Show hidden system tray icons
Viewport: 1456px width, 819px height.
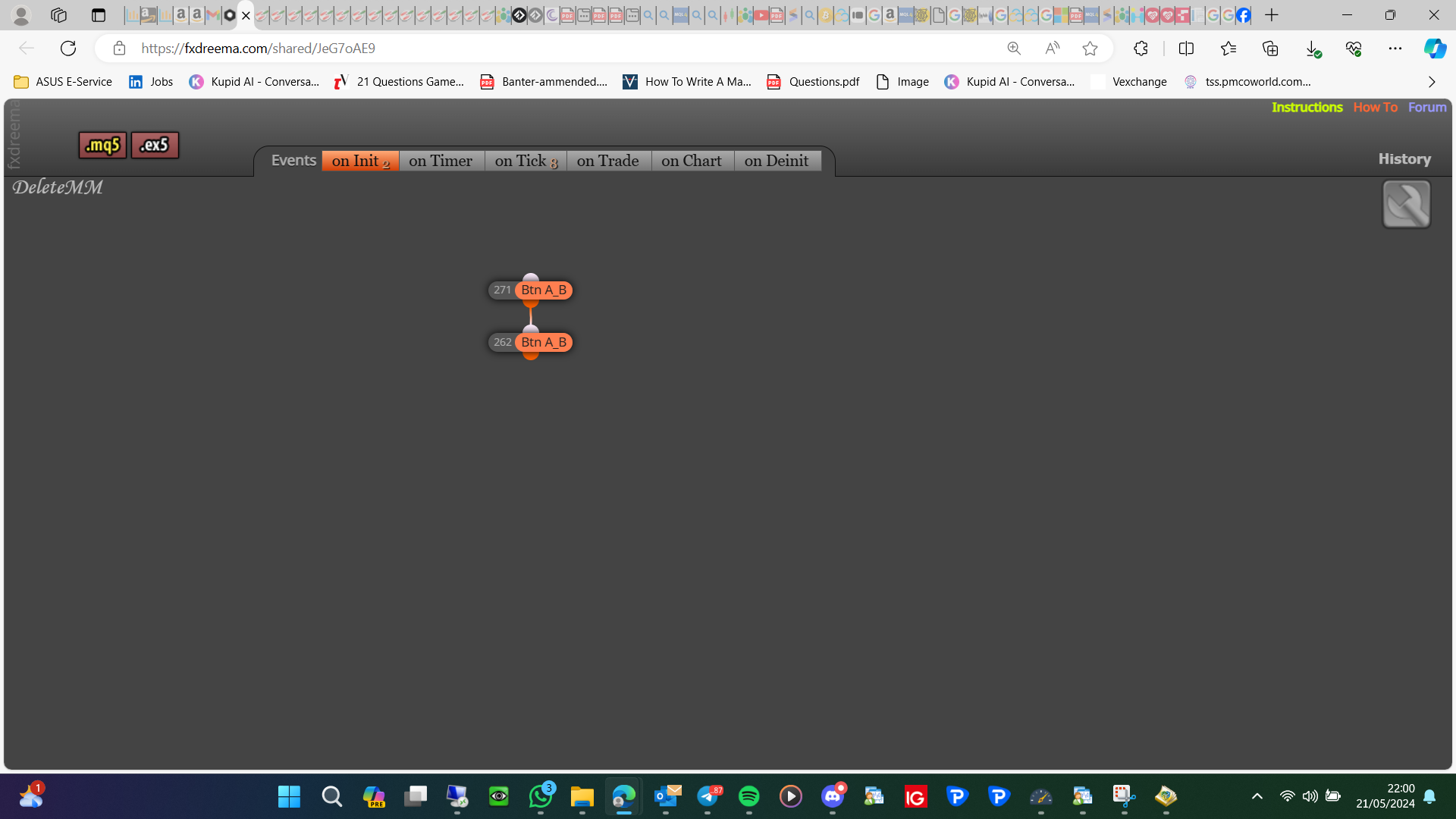point(1257,796)
